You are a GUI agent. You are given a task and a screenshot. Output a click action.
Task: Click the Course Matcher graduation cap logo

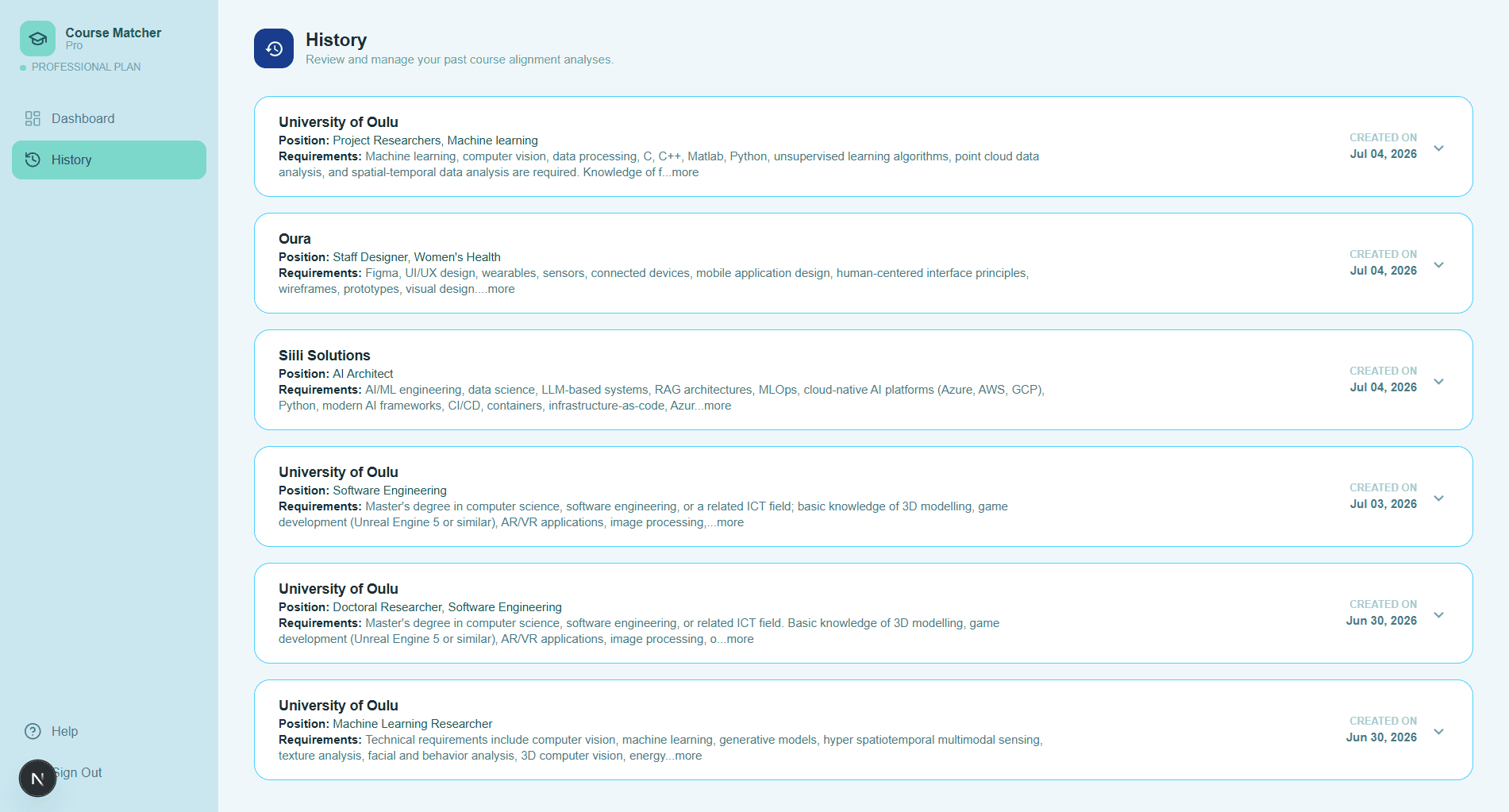click(x=37, y=38)
